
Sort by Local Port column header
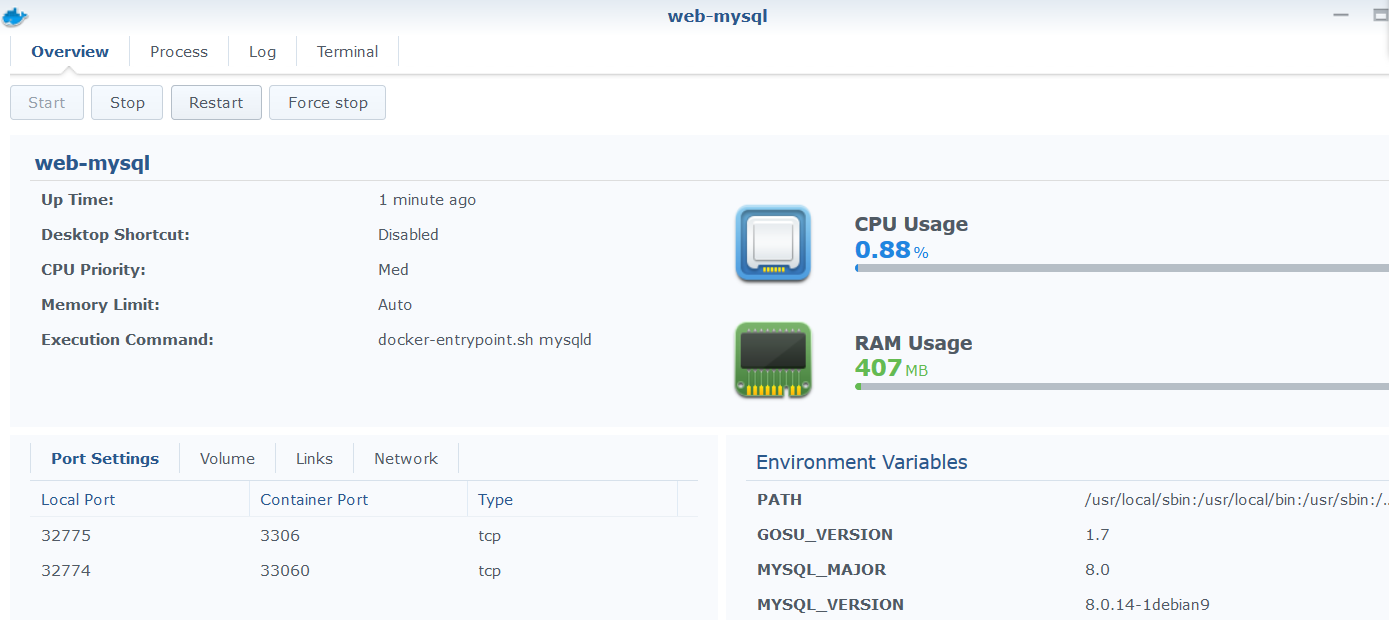tap(140, 500)
